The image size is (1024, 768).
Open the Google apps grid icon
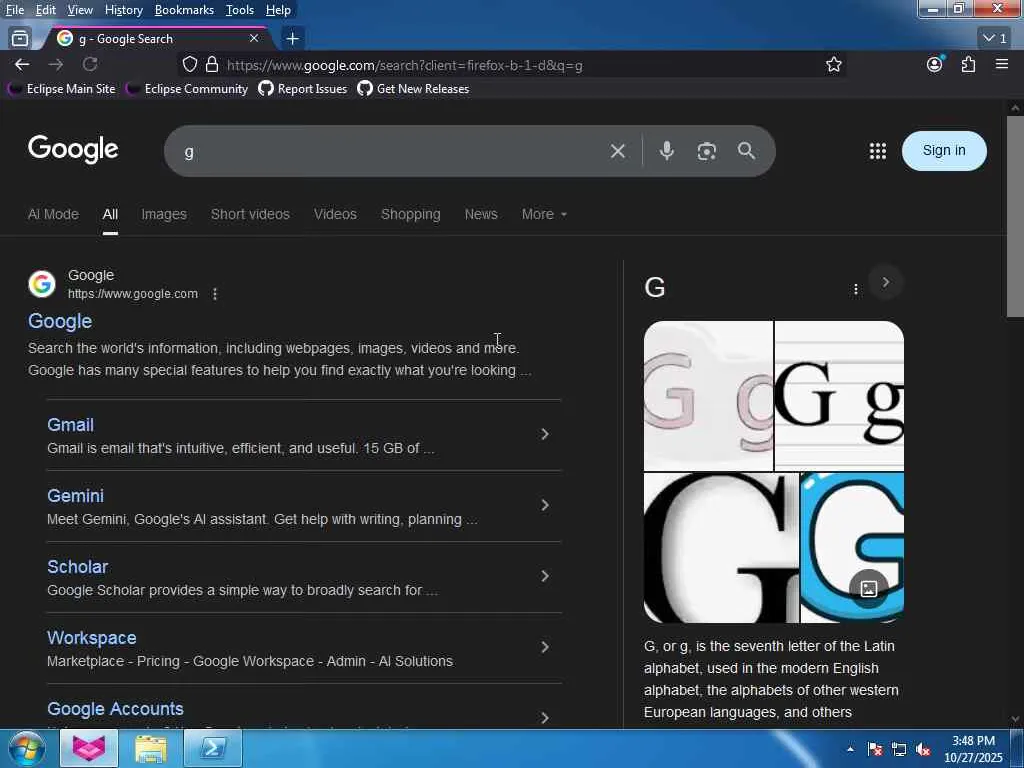coord(878,151)
